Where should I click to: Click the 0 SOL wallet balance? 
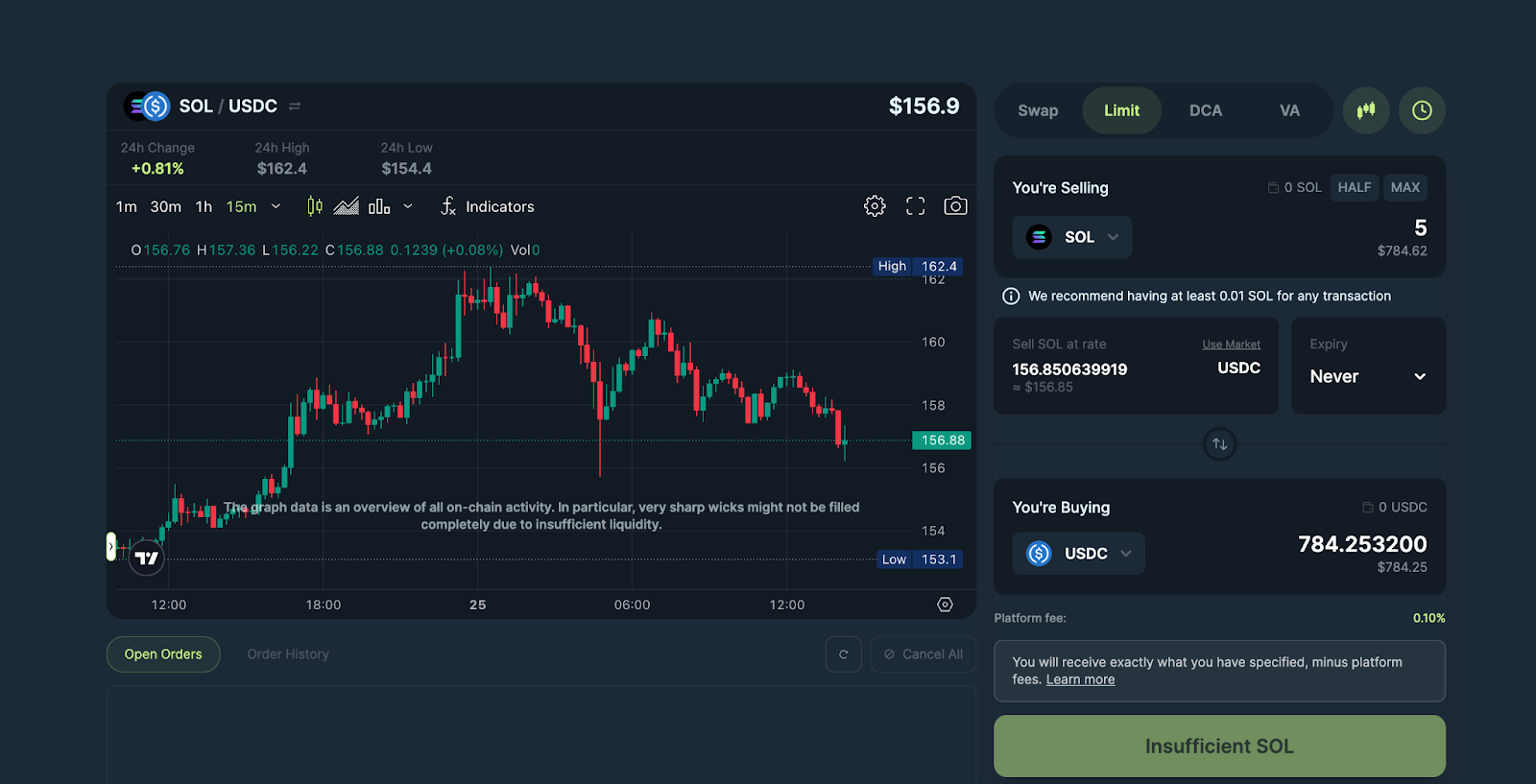tap(1294, 187)
